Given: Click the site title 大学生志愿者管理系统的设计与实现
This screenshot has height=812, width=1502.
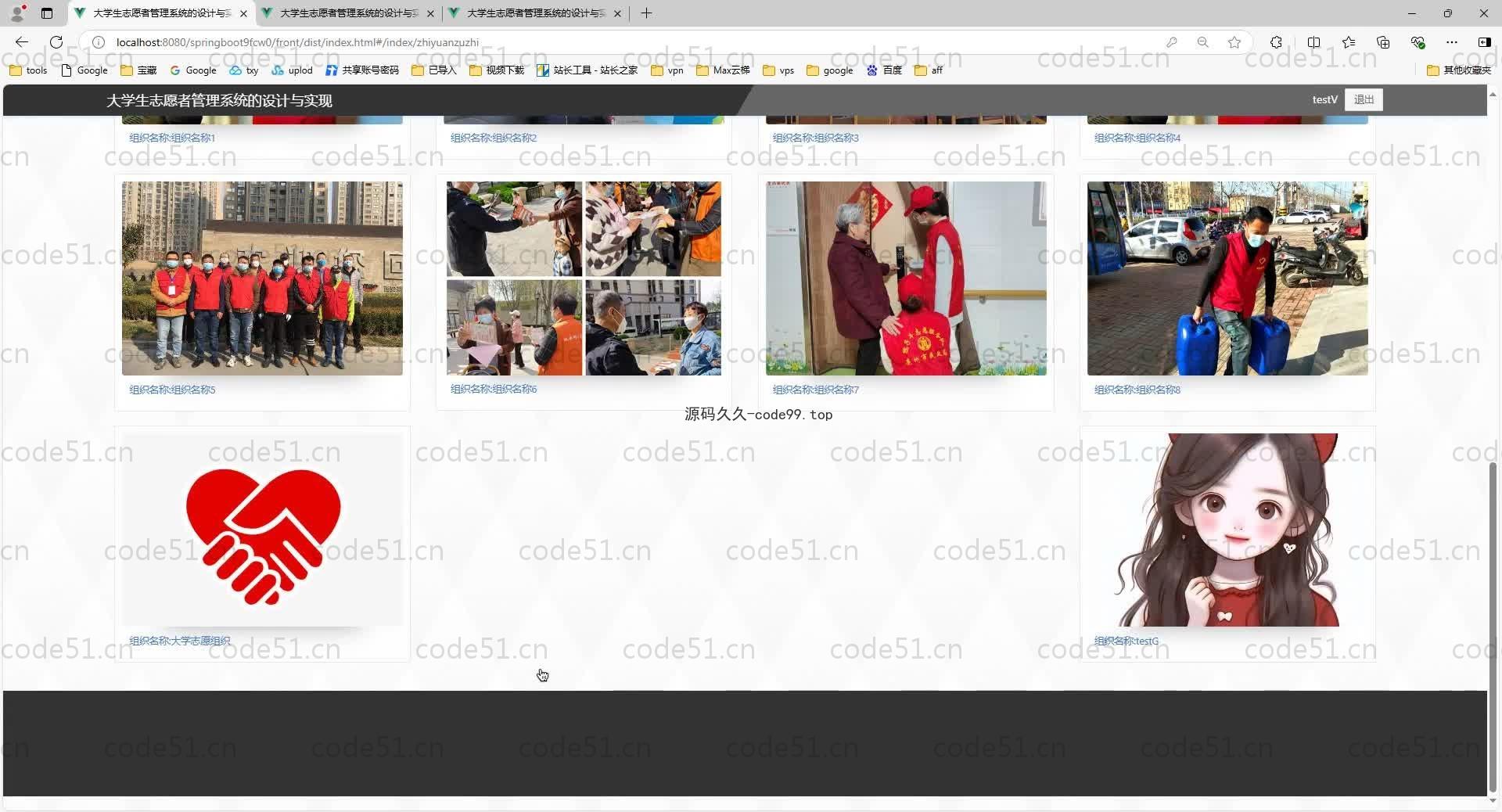Looking at the screenshot, I should point(219,100).
